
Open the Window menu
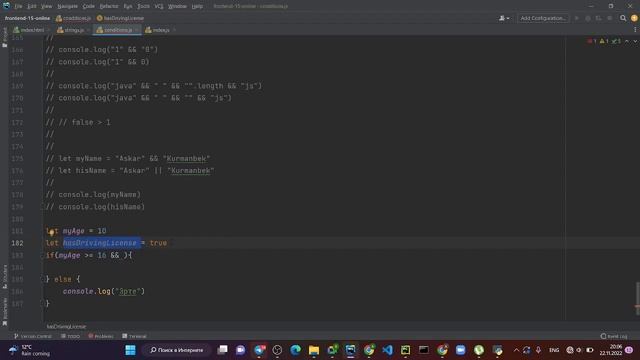(177, 6)
